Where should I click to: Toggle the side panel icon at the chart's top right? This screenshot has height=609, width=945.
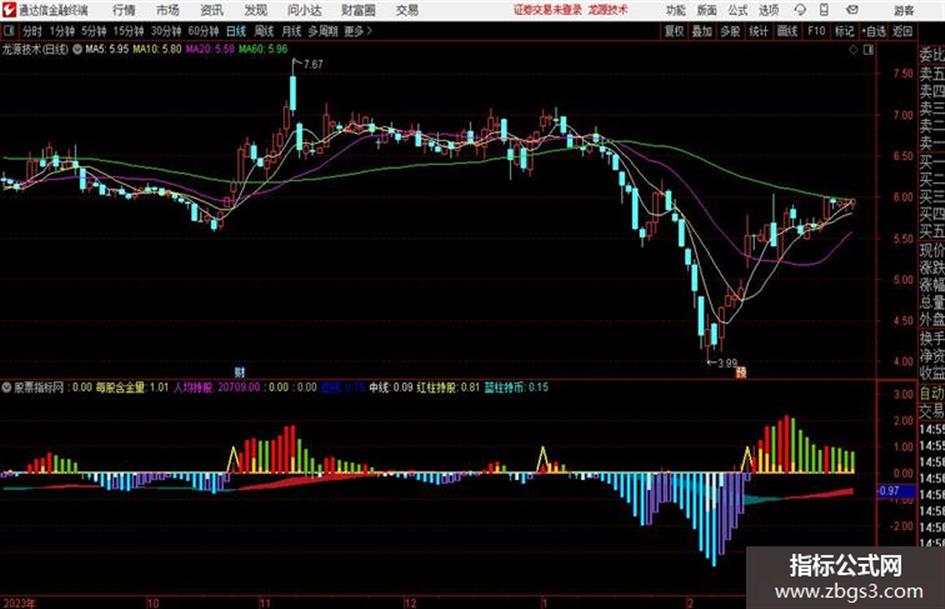coord(868,50)
